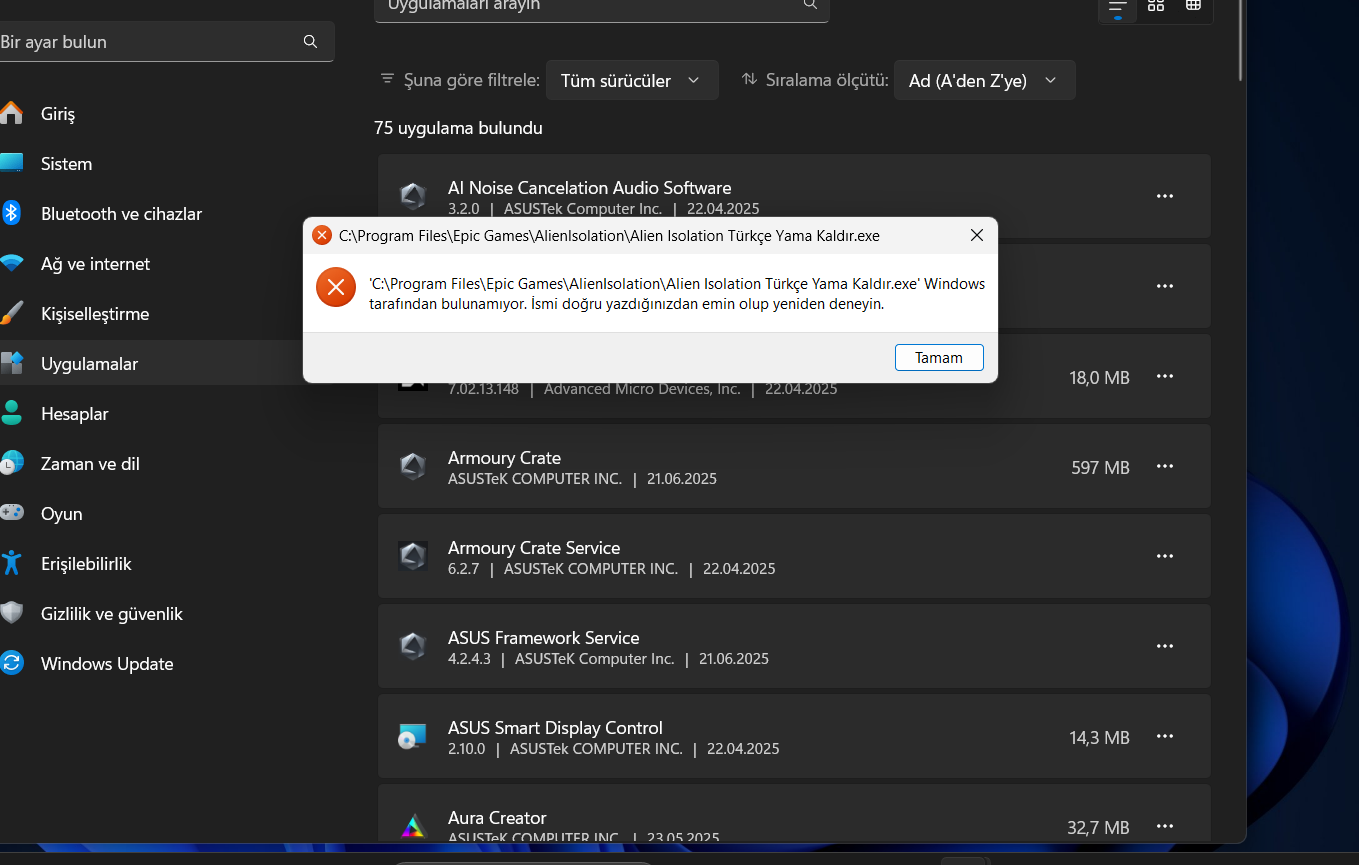
Task: Click the '75 uygulama bulundu' count text
Action: pos(458,128)
